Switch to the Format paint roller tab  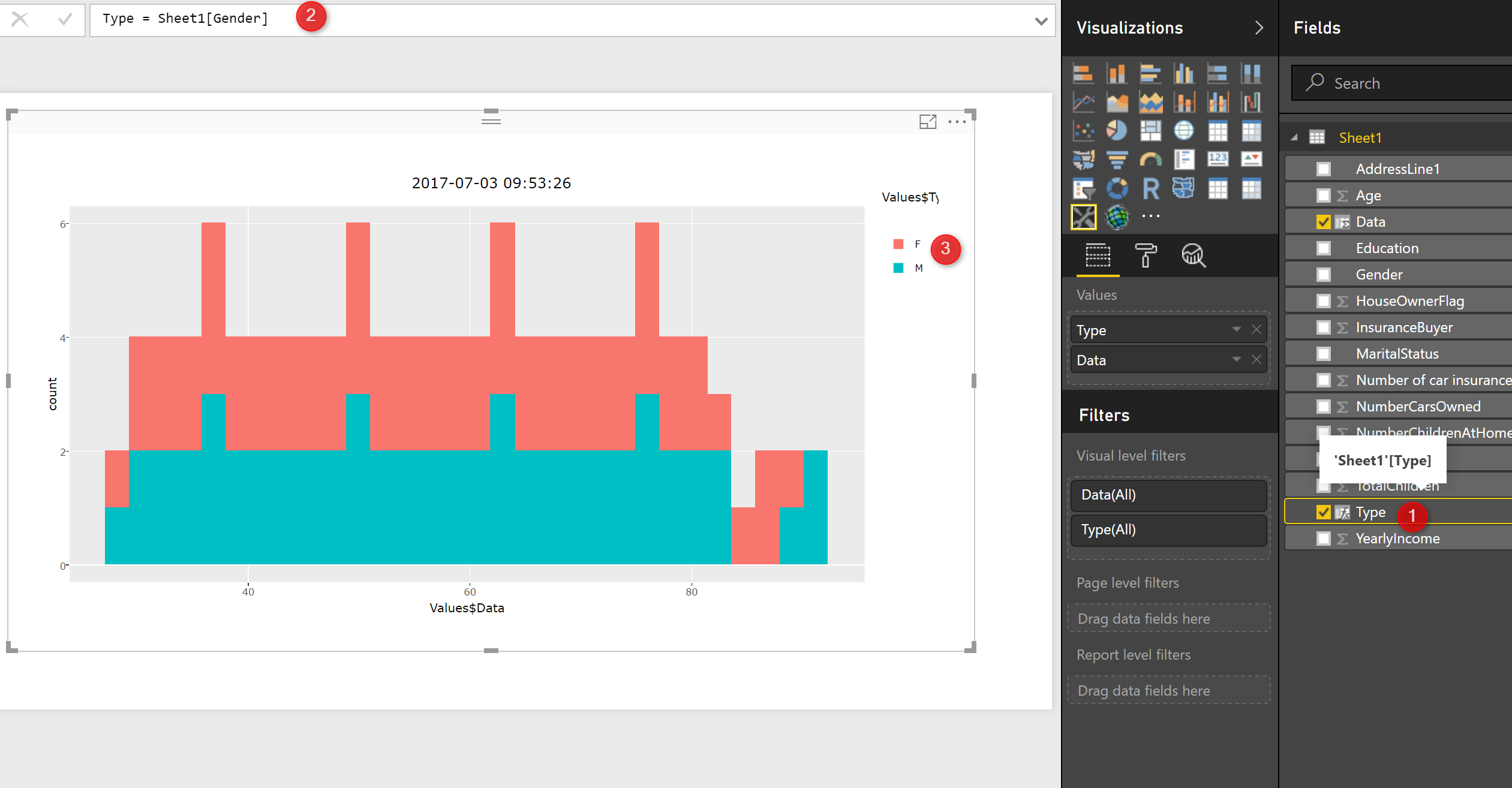[1145, 255]
